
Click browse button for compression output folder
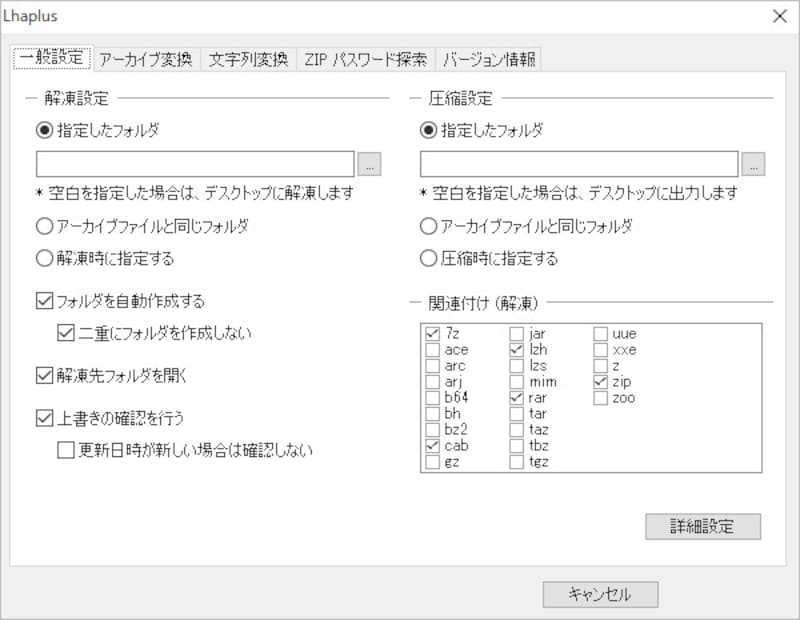754,164
